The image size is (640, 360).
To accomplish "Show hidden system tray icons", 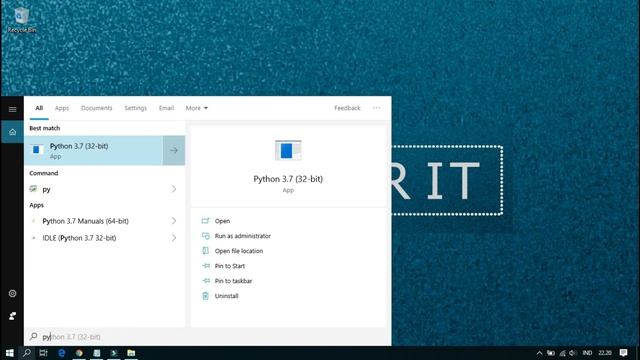I will [x=539, y=353].
